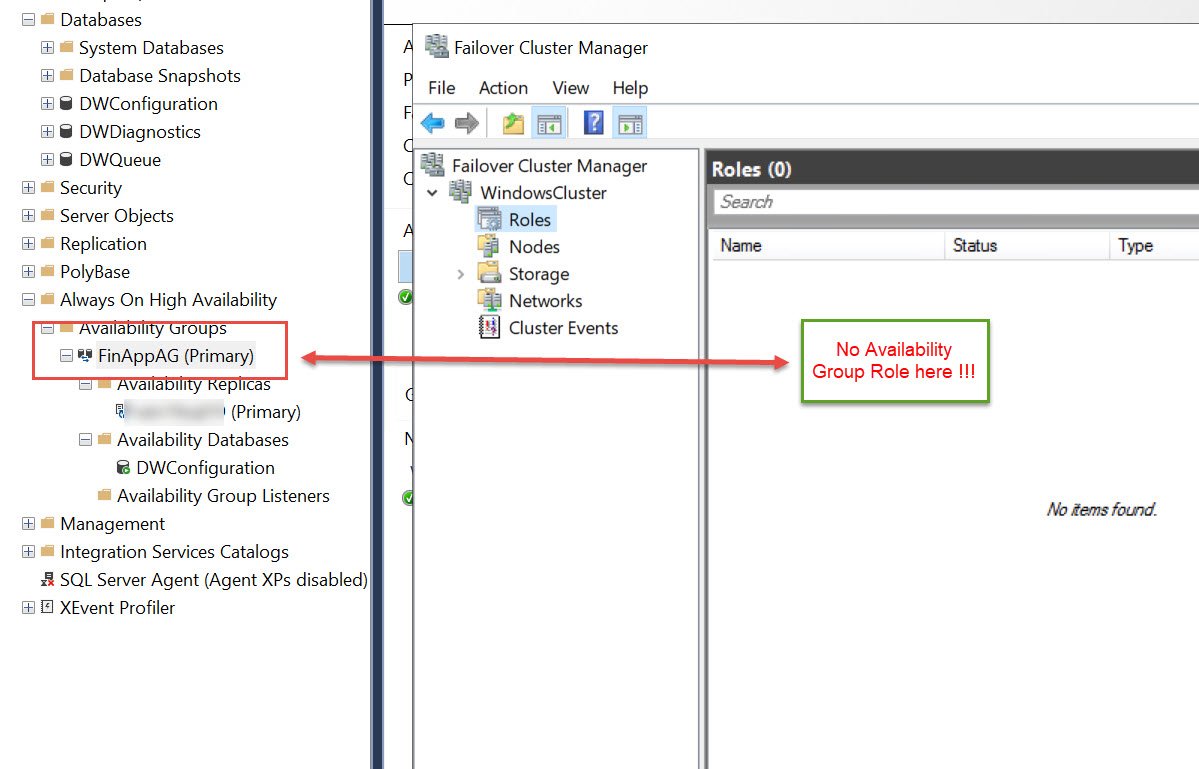Select Networks in the cluster tree
Screen dimensions: 1199x769
pos(545,301)
